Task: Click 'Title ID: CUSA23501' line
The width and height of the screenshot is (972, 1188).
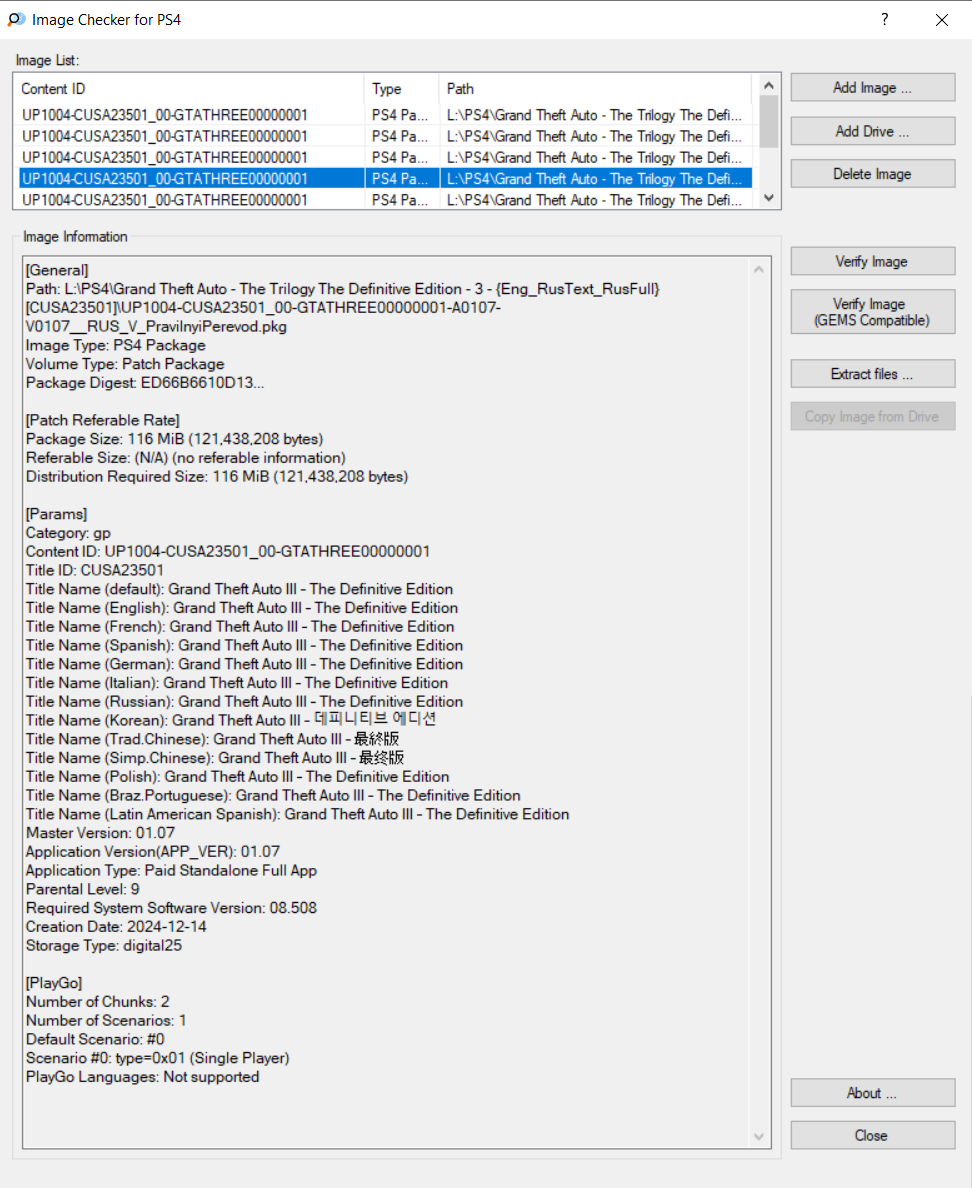Action: pyautogui.click(x=95, y=571)
